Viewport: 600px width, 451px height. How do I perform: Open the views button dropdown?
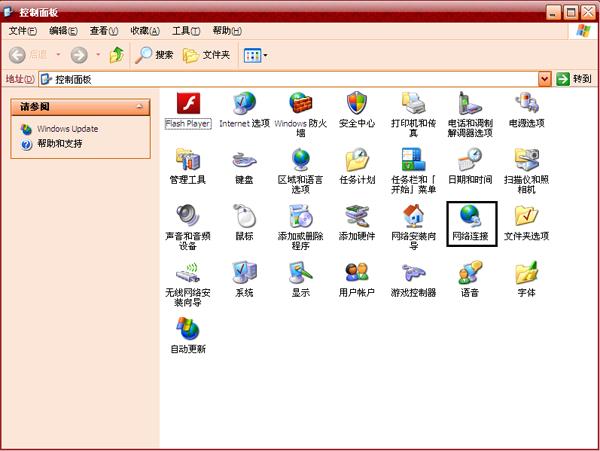(265, 55)
